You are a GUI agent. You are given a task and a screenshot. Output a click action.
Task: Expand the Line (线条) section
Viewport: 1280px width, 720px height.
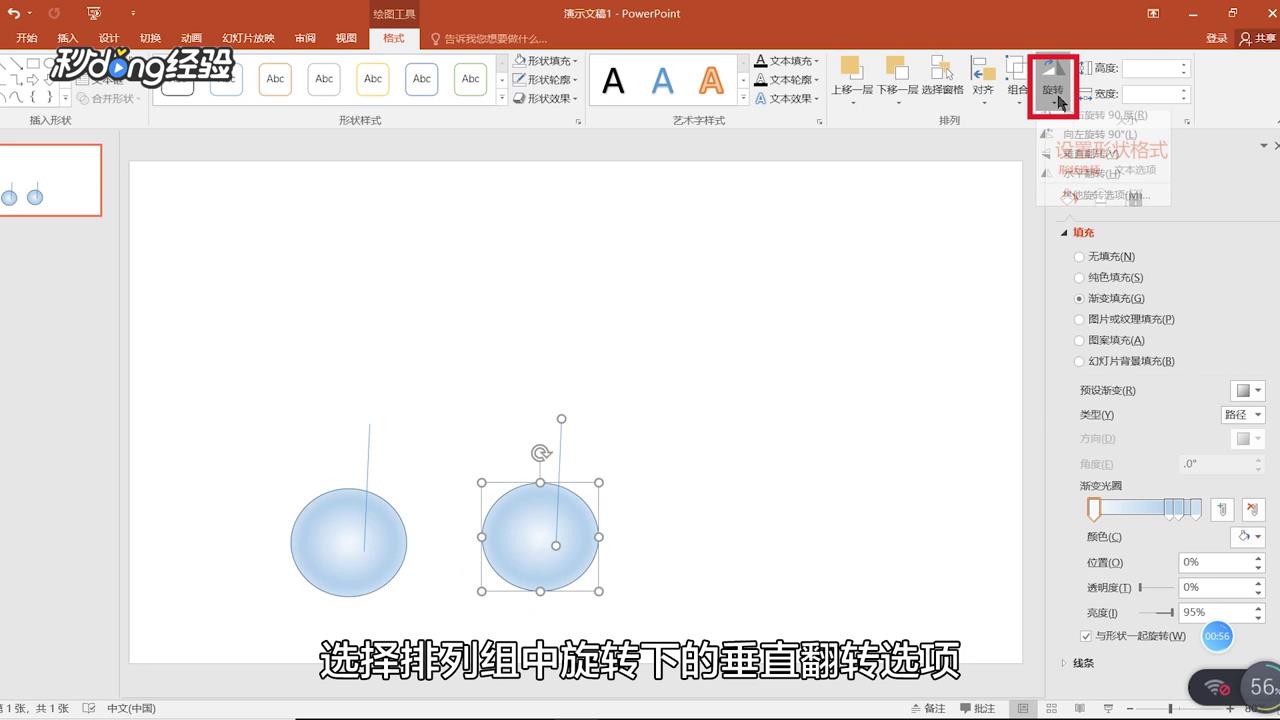(x=1078, y=663)
